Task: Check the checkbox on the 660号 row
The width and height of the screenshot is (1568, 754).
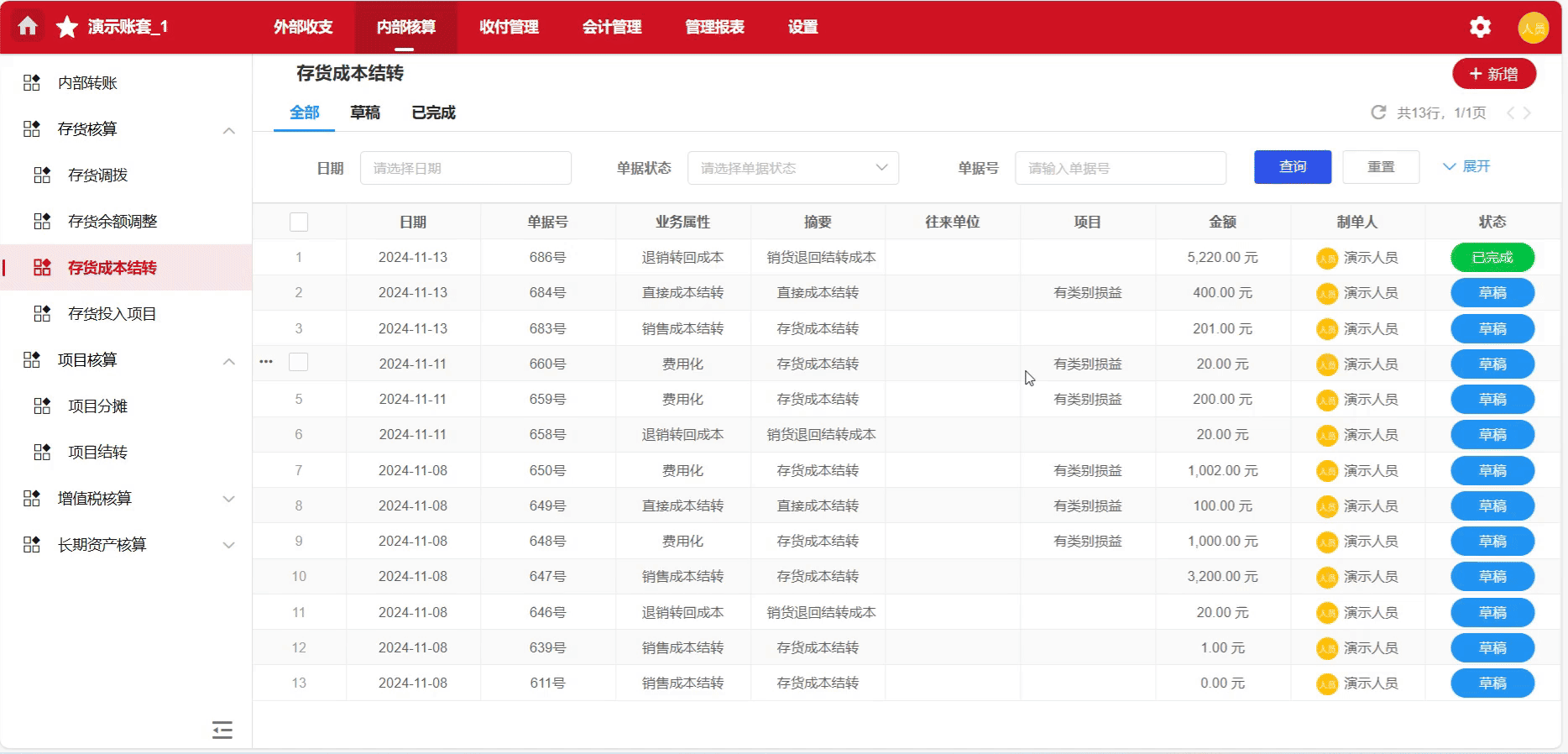Action: (299, 362)
